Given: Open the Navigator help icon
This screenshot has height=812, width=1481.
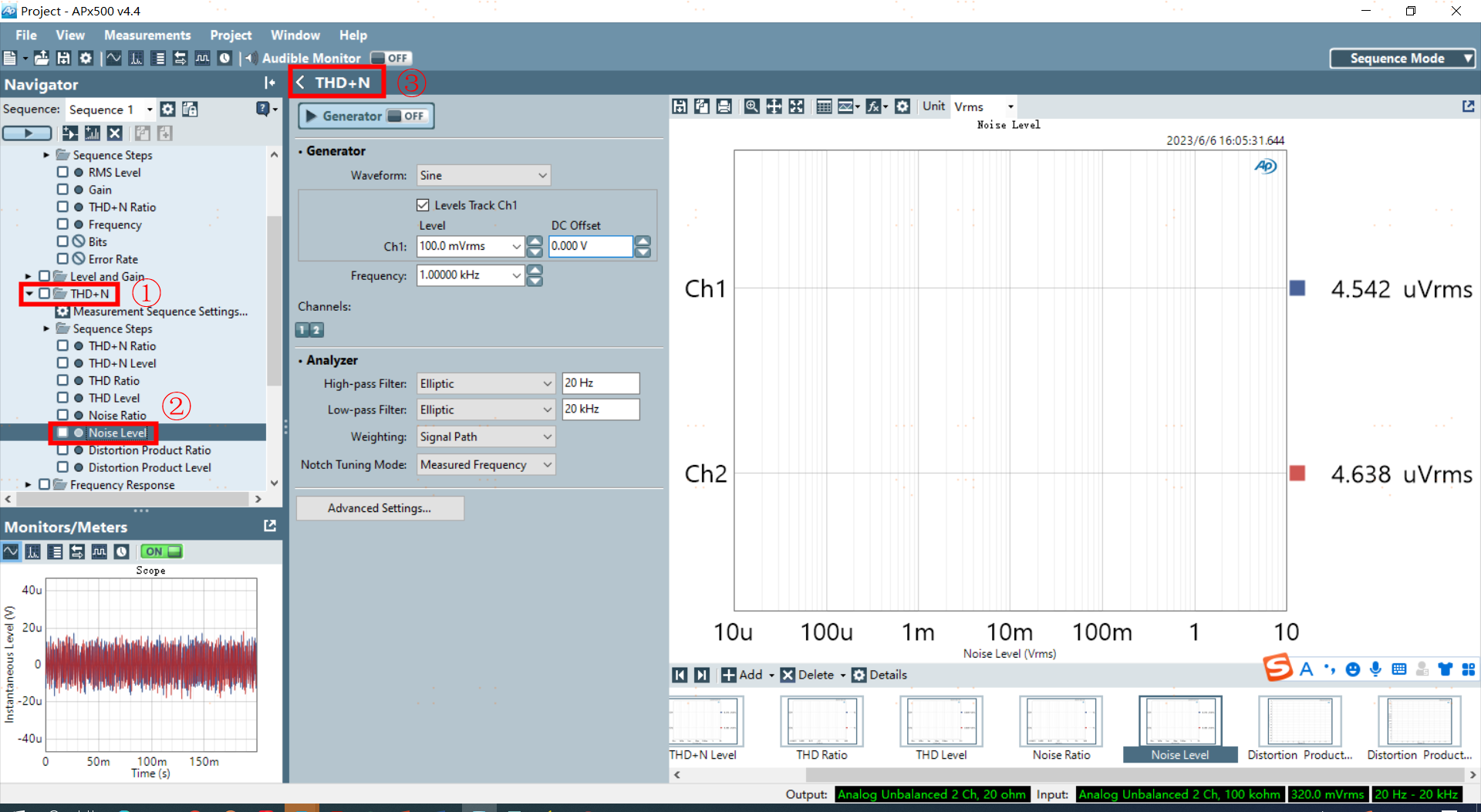Looking at the screenshot, I should point(263,110).
